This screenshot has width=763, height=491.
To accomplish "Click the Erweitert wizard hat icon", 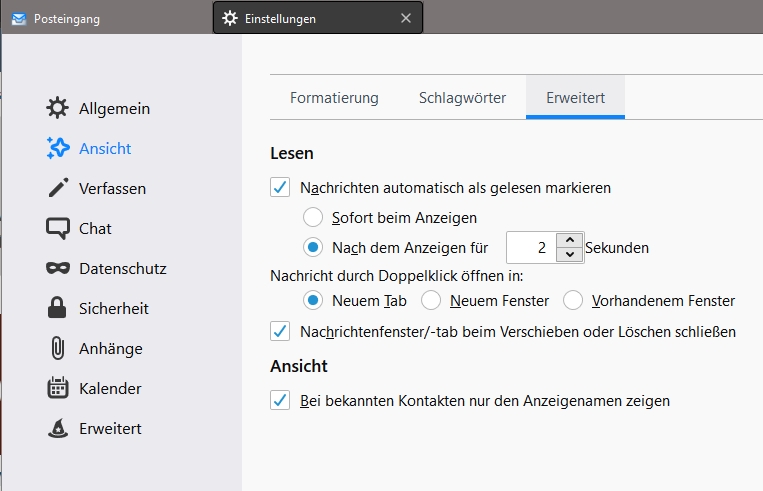I will click(58, 428).
